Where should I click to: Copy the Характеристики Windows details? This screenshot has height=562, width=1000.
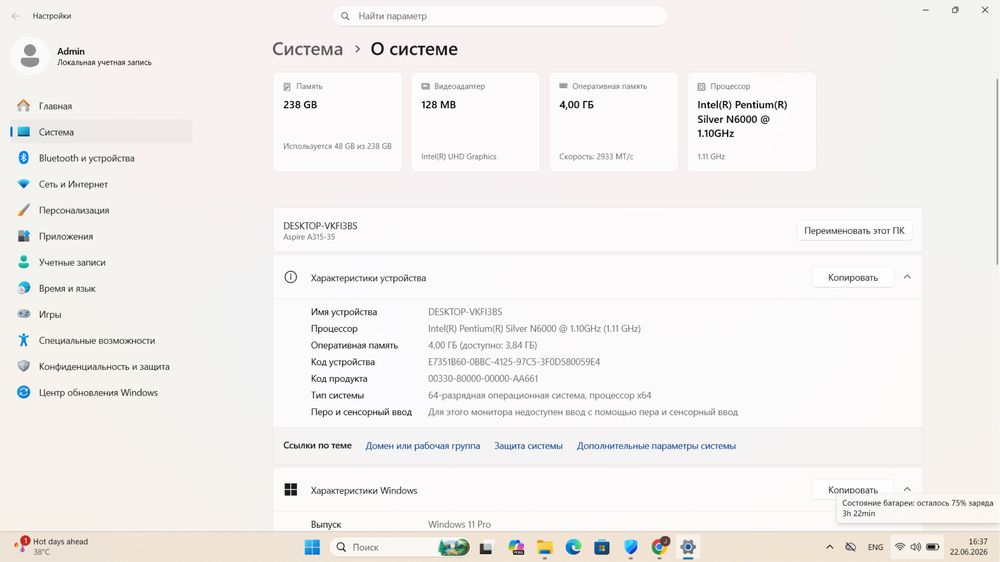(853, 489)
